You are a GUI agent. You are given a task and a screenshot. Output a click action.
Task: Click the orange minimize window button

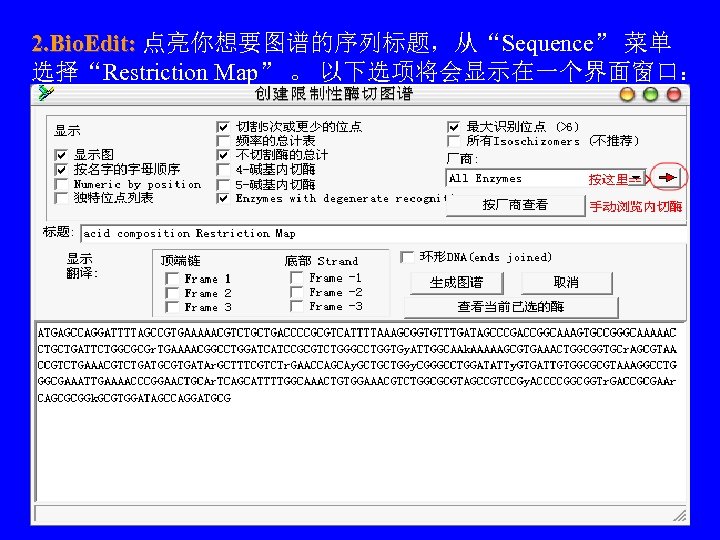[x=627, y=95]
